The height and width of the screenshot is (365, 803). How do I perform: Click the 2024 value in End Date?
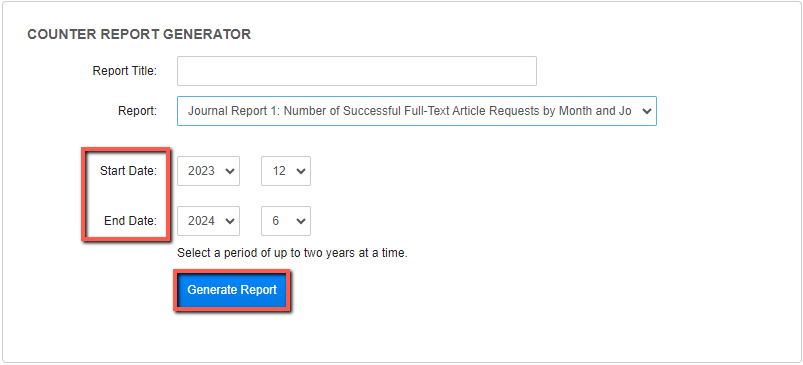click(x=201, y=221)
